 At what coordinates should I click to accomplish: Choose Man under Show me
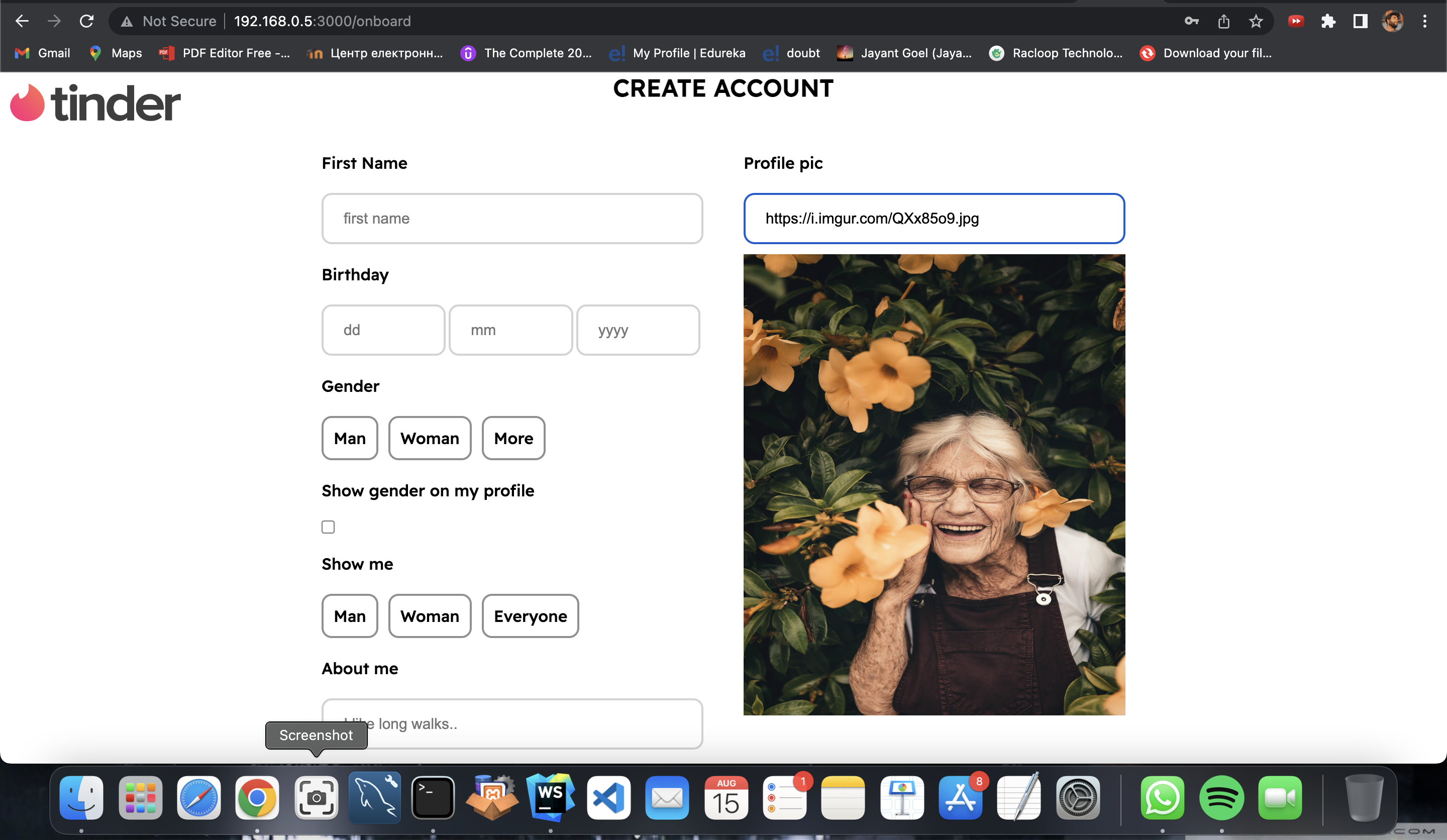coord(350,616)
